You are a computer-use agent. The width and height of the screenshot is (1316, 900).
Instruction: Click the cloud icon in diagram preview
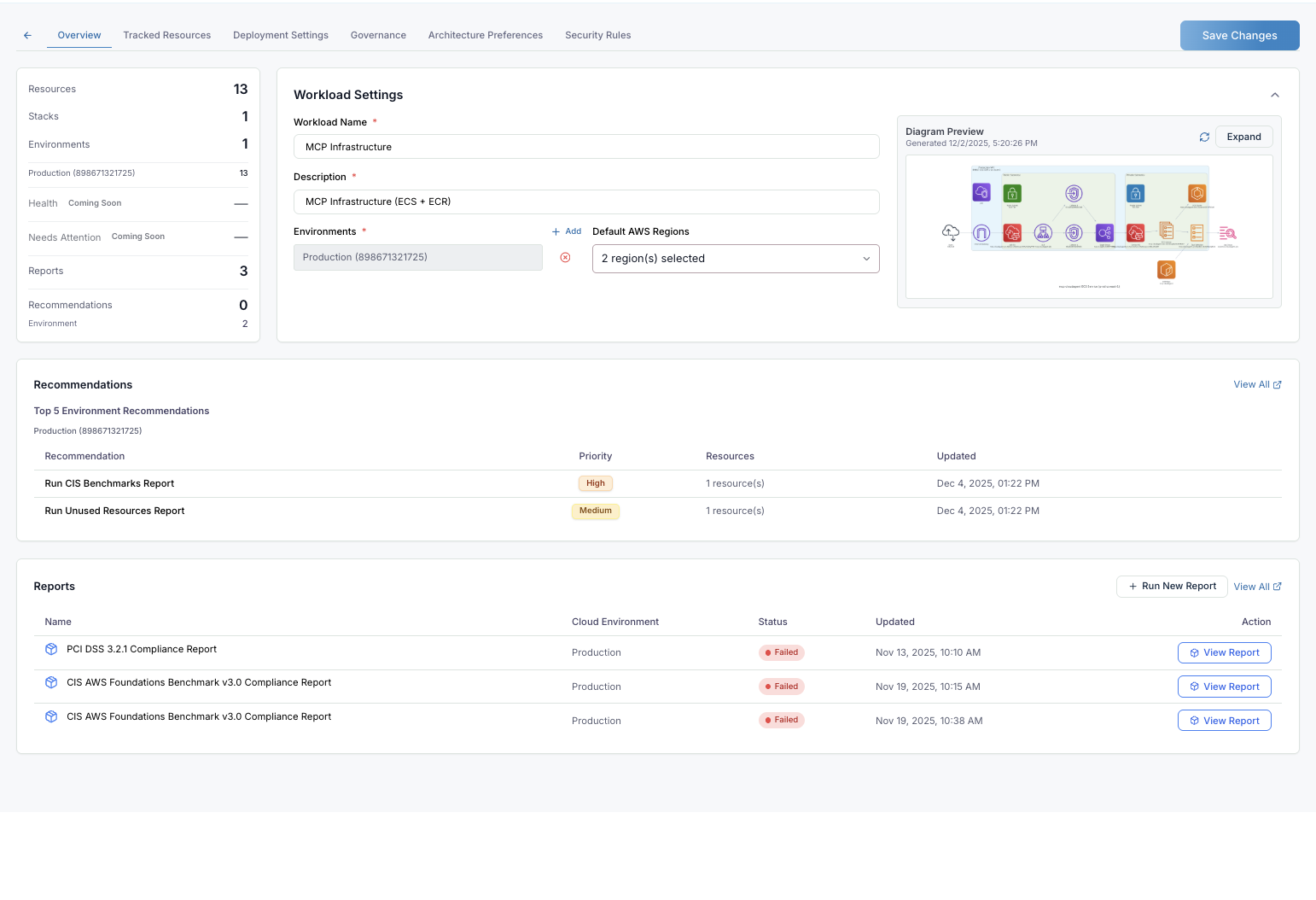pos(950,231)
